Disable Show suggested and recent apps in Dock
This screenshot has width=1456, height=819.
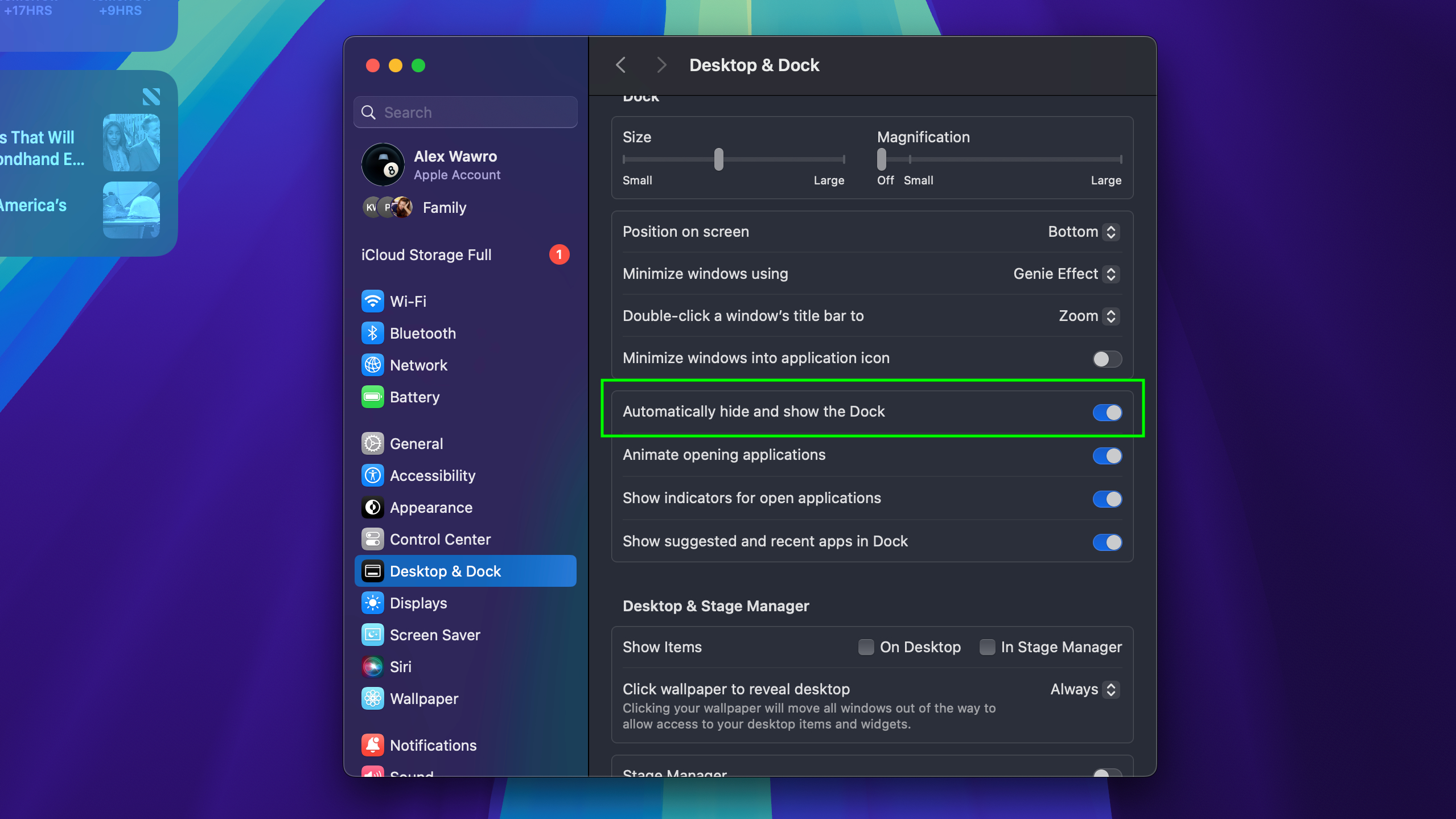point(1107,542)
